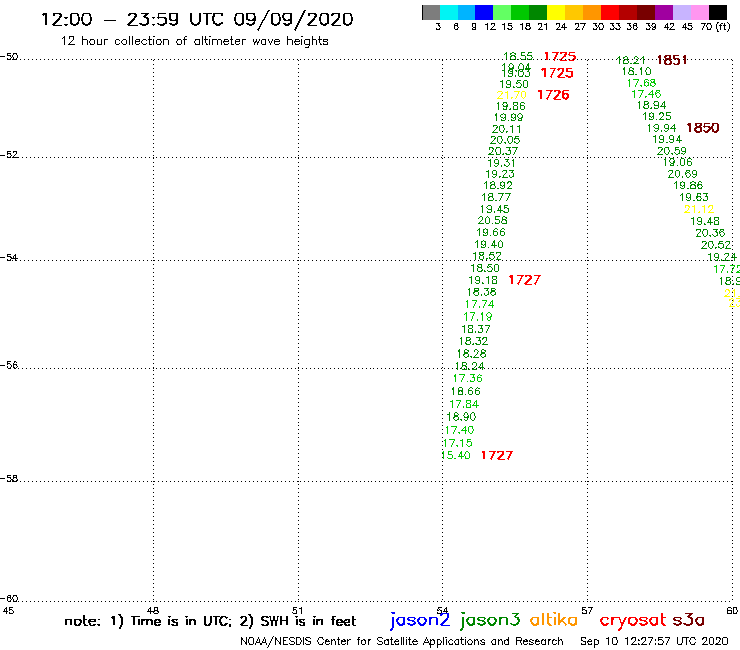This screenshot has height=650, width=740.
Task: Select the 15.40 wave height reading
Action: 456,455
